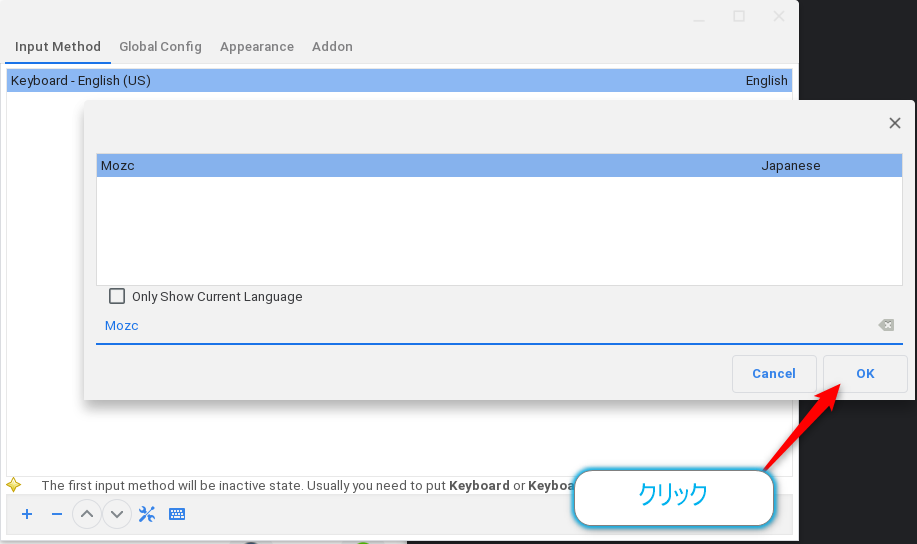This screenshot has width=917, height=544.
Task: Click the Mozc search input field
Action: coord(480,326)
